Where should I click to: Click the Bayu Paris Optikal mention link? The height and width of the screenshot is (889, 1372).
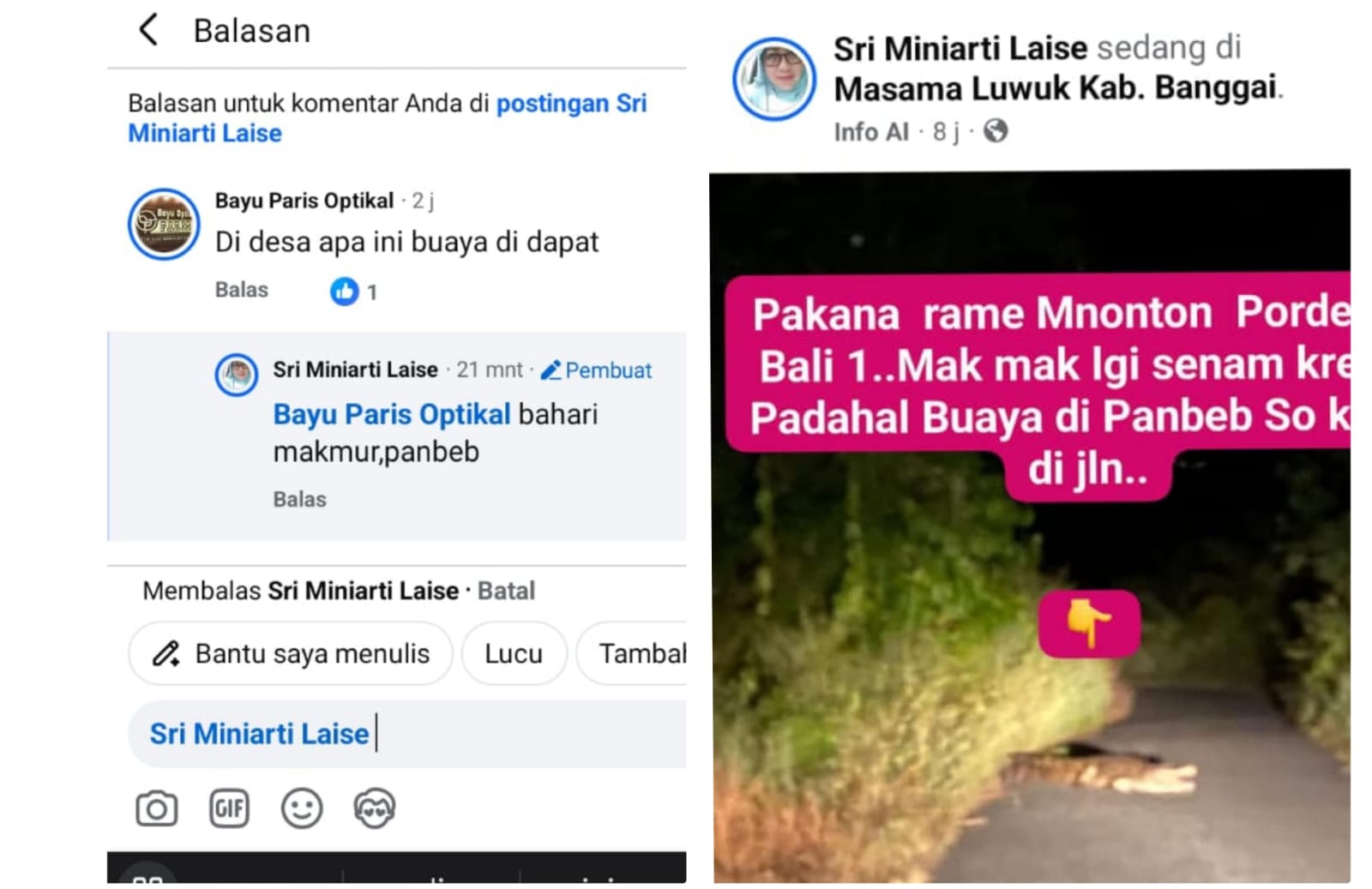click(x=392, y=414)
